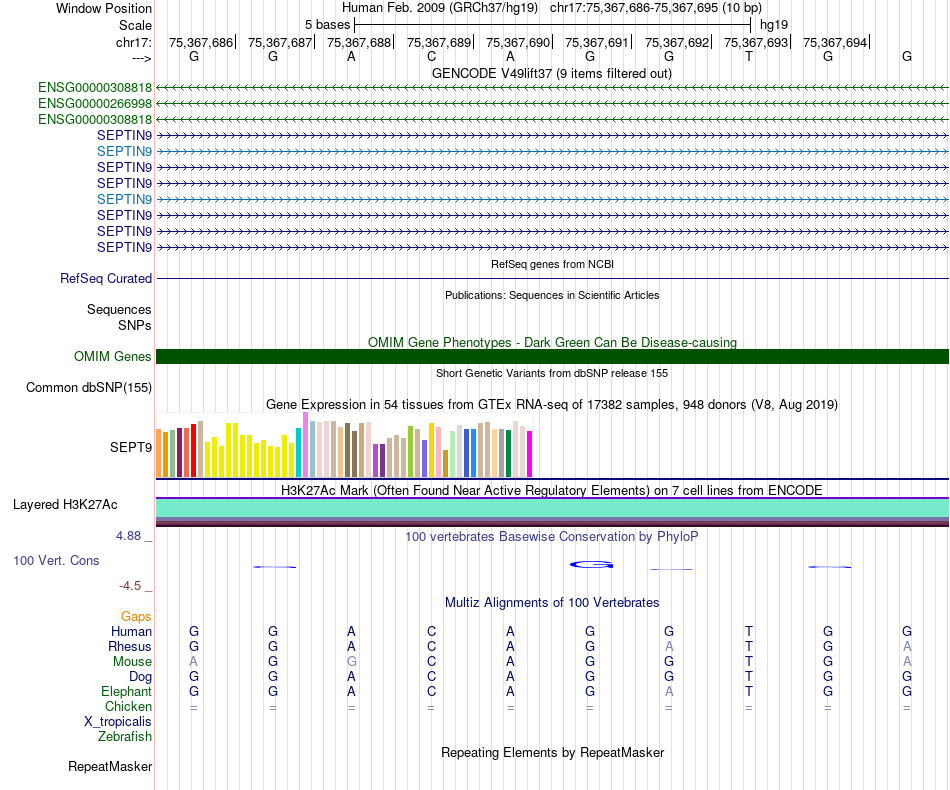The image size is (950, 790).
Task: Click the SEPT9 expression label
Action: tap(130, 448)
